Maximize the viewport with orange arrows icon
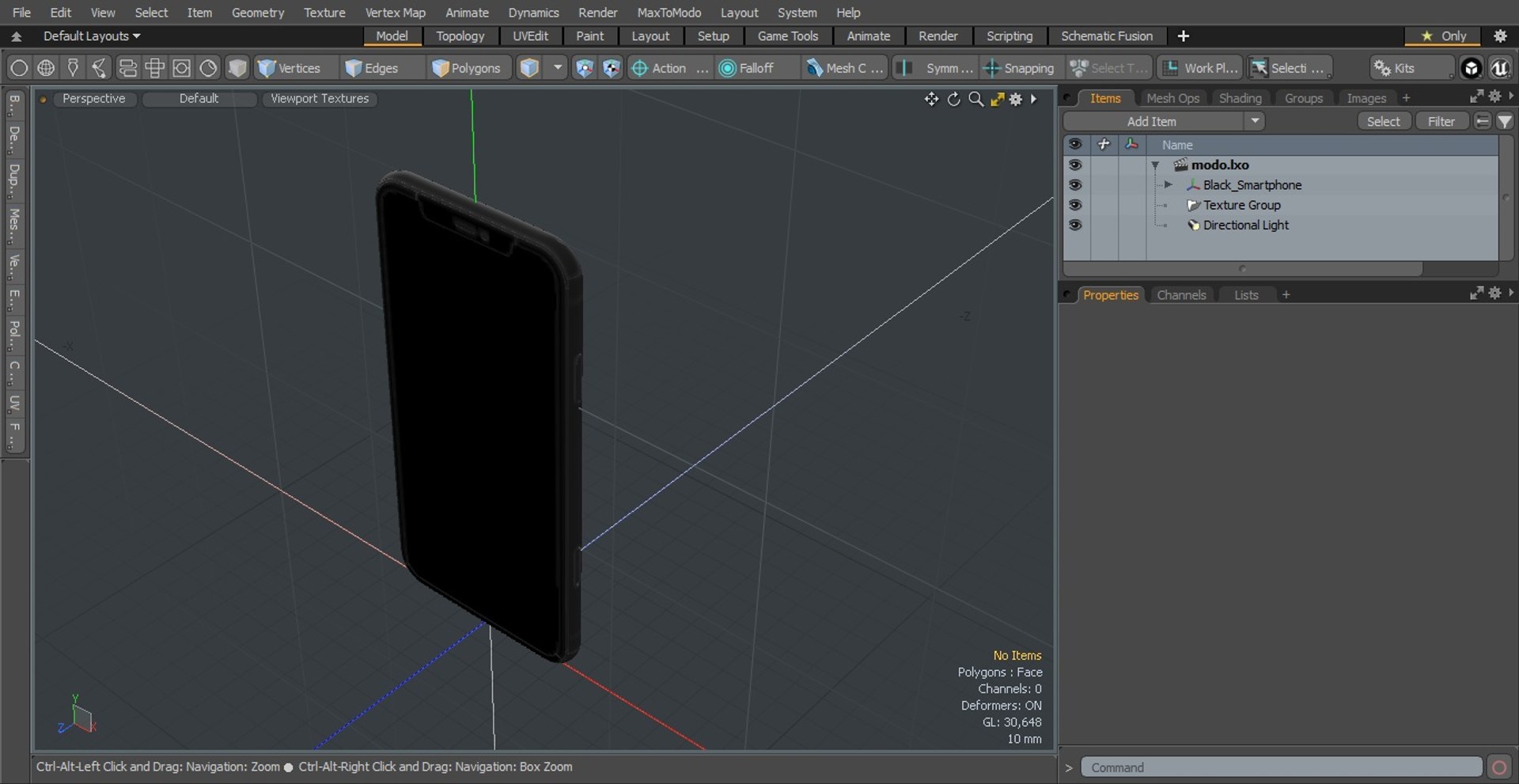 pos(997,99)
